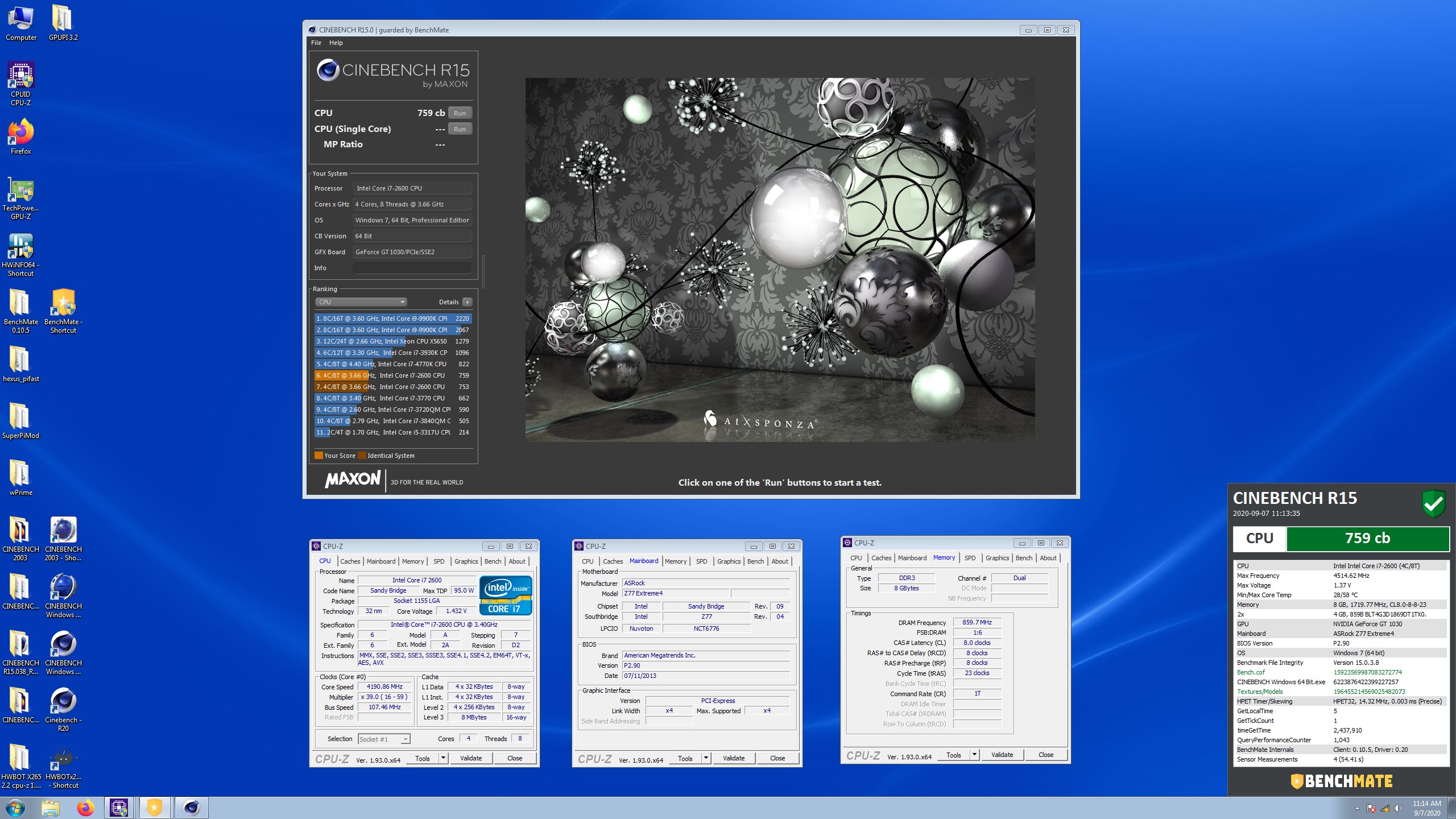Click Validate in first CPU-Z window

471,758
